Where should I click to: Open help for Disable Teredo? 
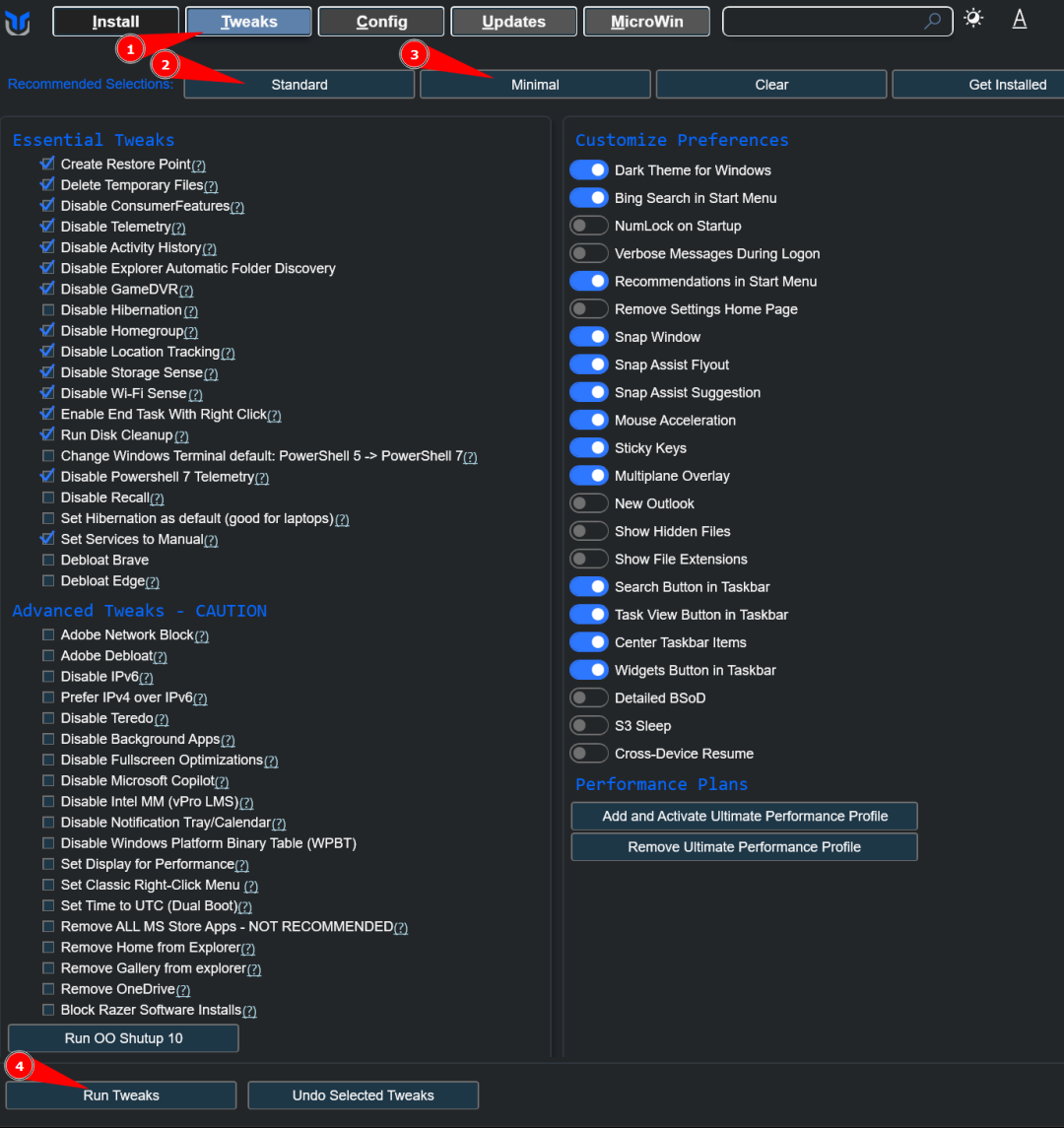(x=162, y=720)
